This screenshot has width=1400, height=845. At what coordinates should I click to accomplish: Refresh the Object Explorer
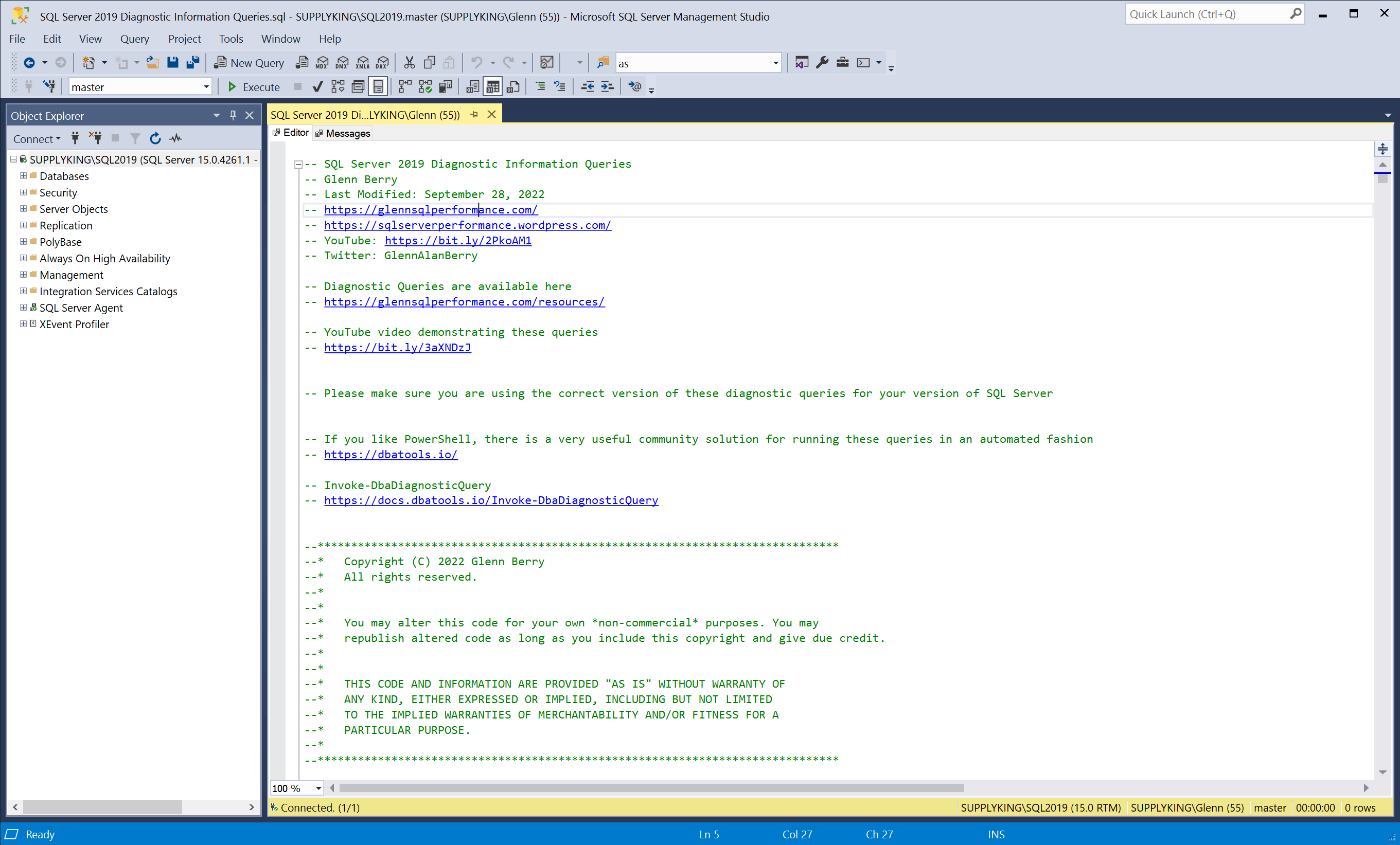pos(155,138)
